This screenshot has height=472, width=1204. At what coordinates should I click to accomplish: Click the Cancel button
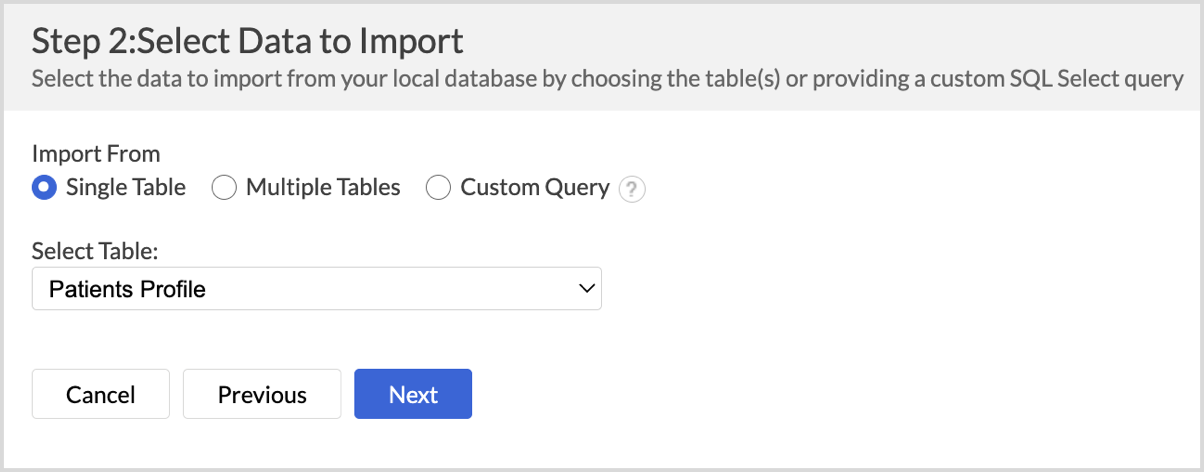(x=101, y=394)
